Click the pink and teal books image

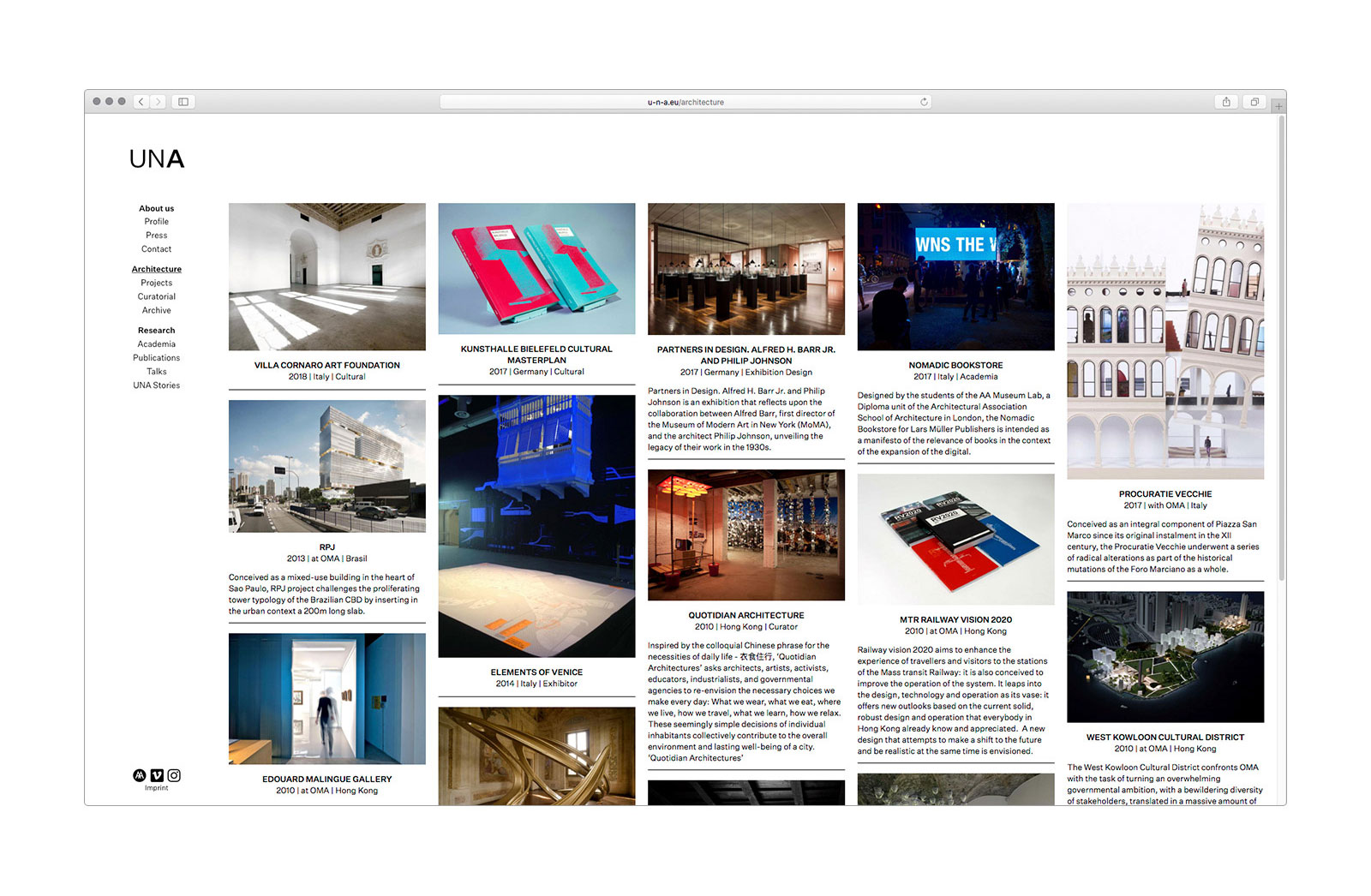(537, 269)
